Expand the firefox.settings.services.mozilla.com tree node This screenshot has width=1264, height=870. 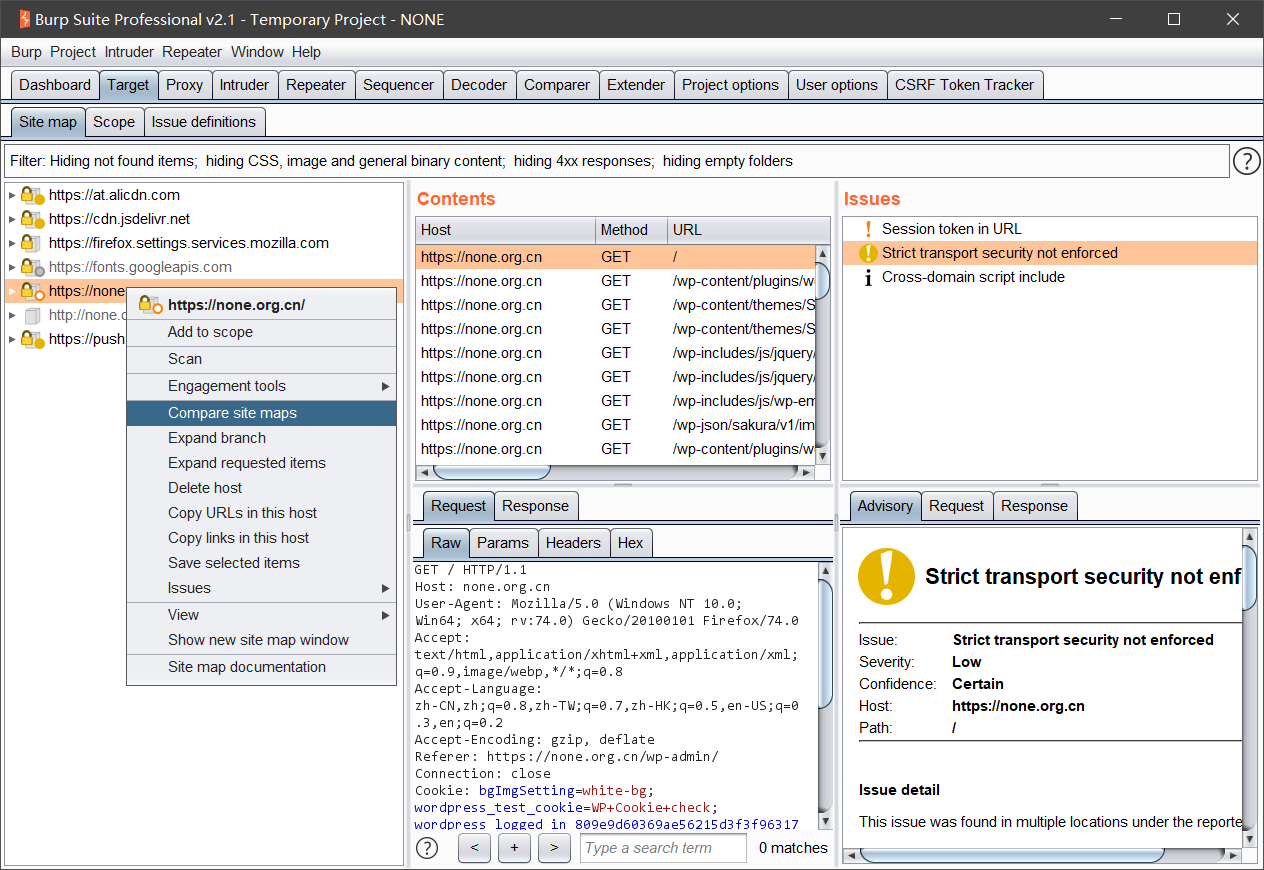tap(12, 243)
